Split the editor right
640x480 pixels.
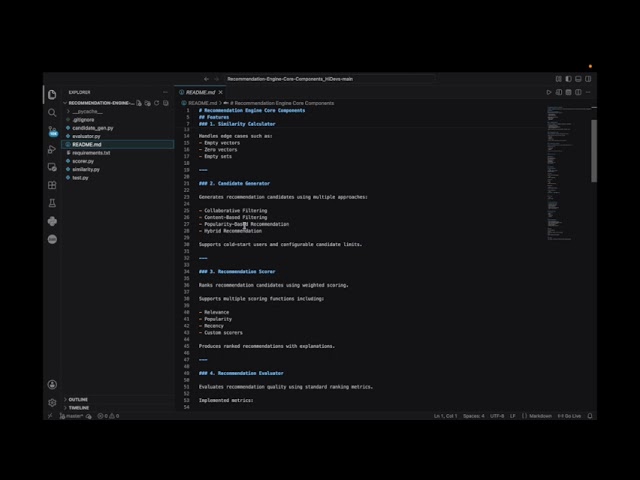point(578,92)
